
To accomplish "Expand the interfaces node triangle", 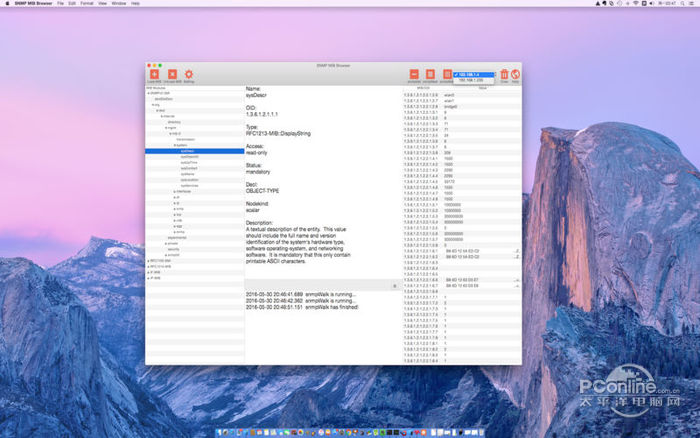I will [175, 191].
